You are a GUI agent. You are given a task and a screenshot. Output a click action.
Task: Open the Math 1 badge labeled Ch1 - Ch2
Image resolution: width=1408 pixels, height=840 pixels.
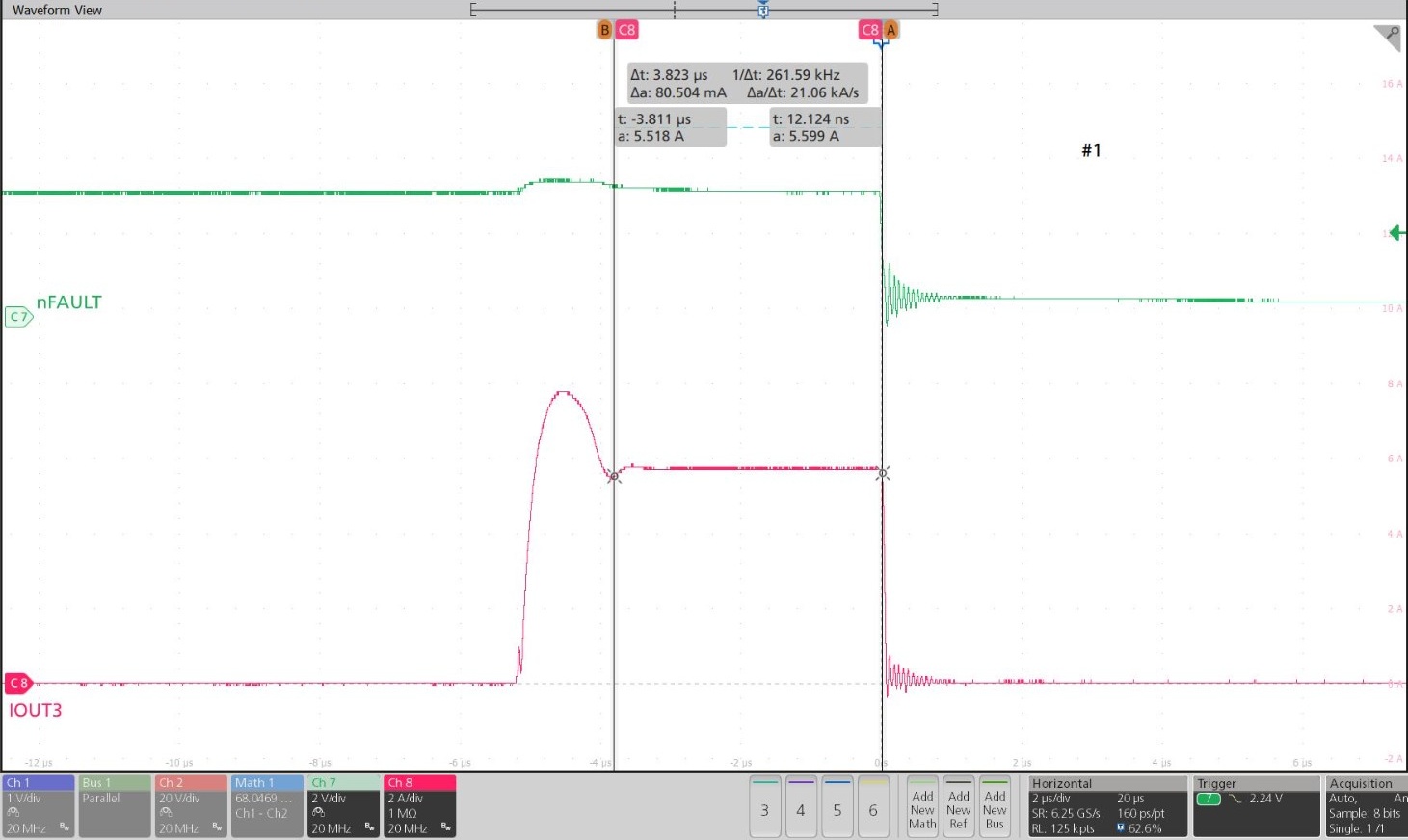(267, 805)
